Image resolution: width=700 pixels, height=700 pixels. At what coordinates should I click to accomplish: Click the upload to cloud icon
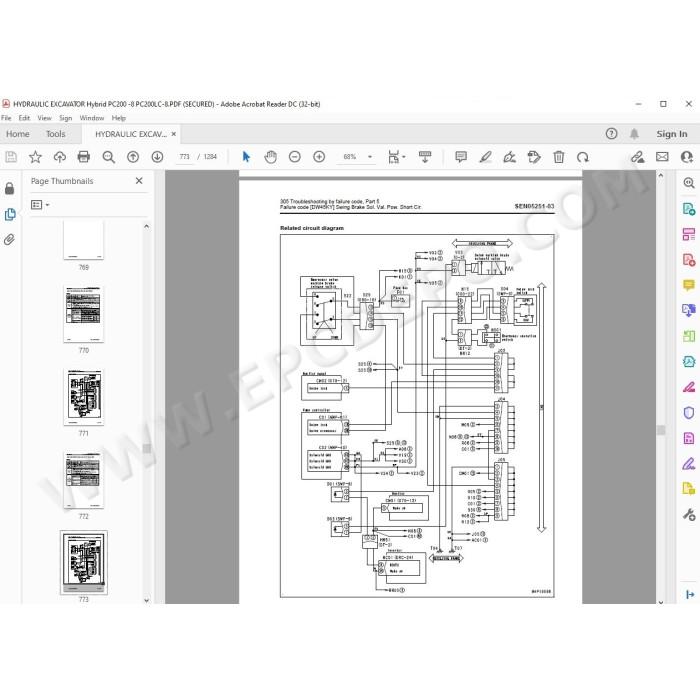(59, 157)
